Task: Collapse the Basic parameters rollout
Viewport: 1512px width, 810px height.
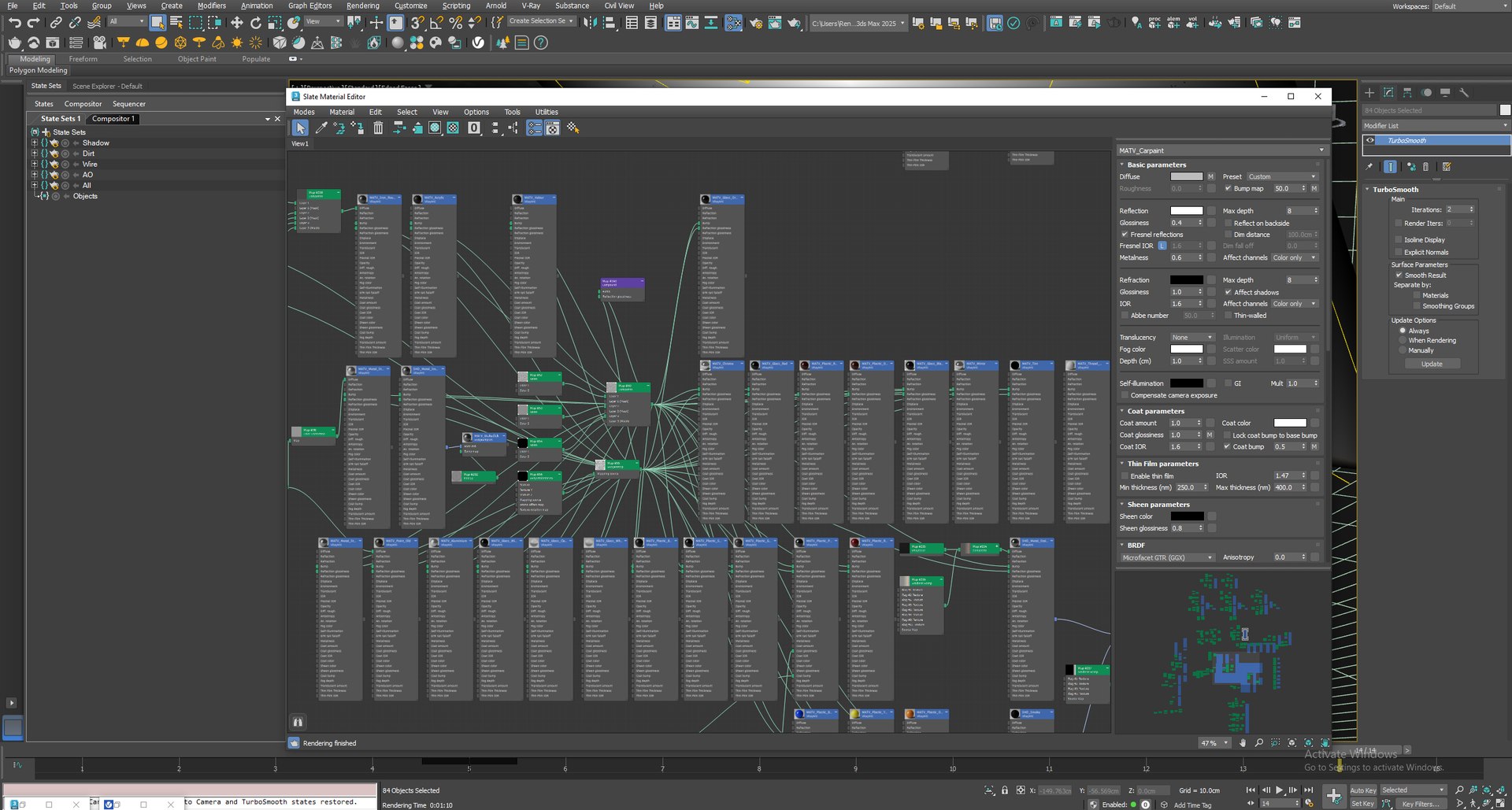Action: tap(1156, 165)
